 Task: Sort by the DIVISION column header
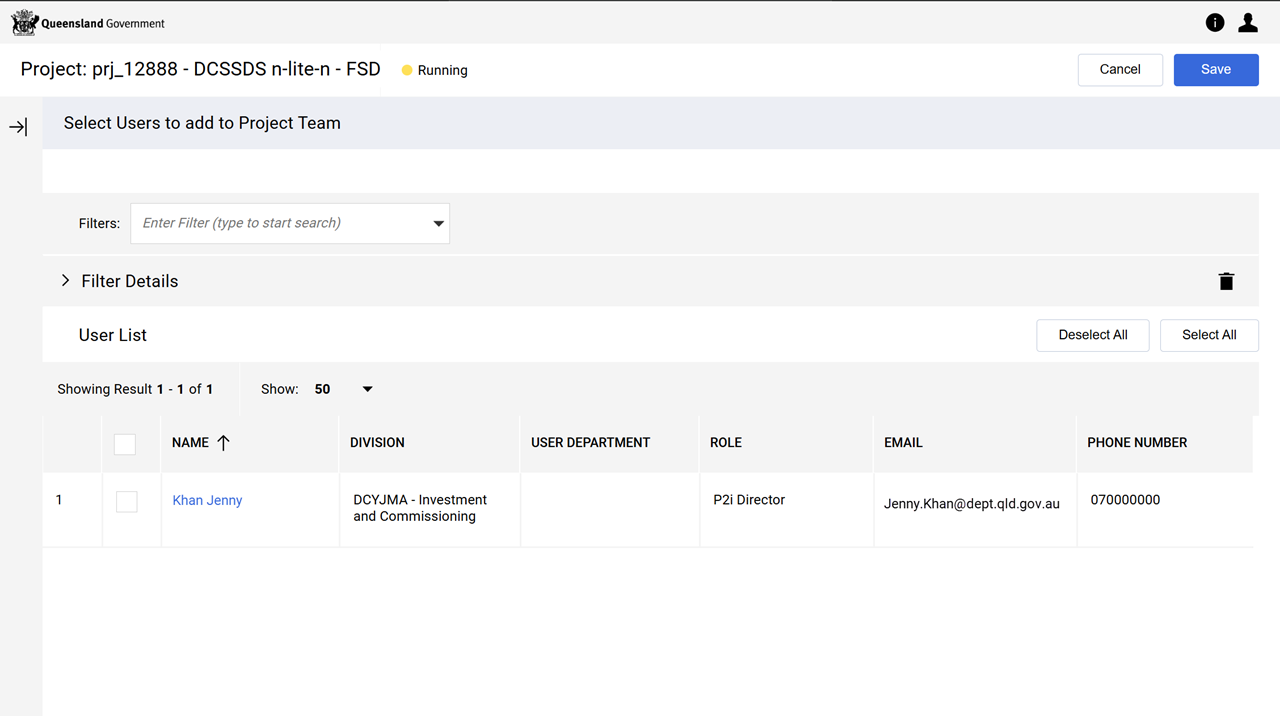coord(377,443)
